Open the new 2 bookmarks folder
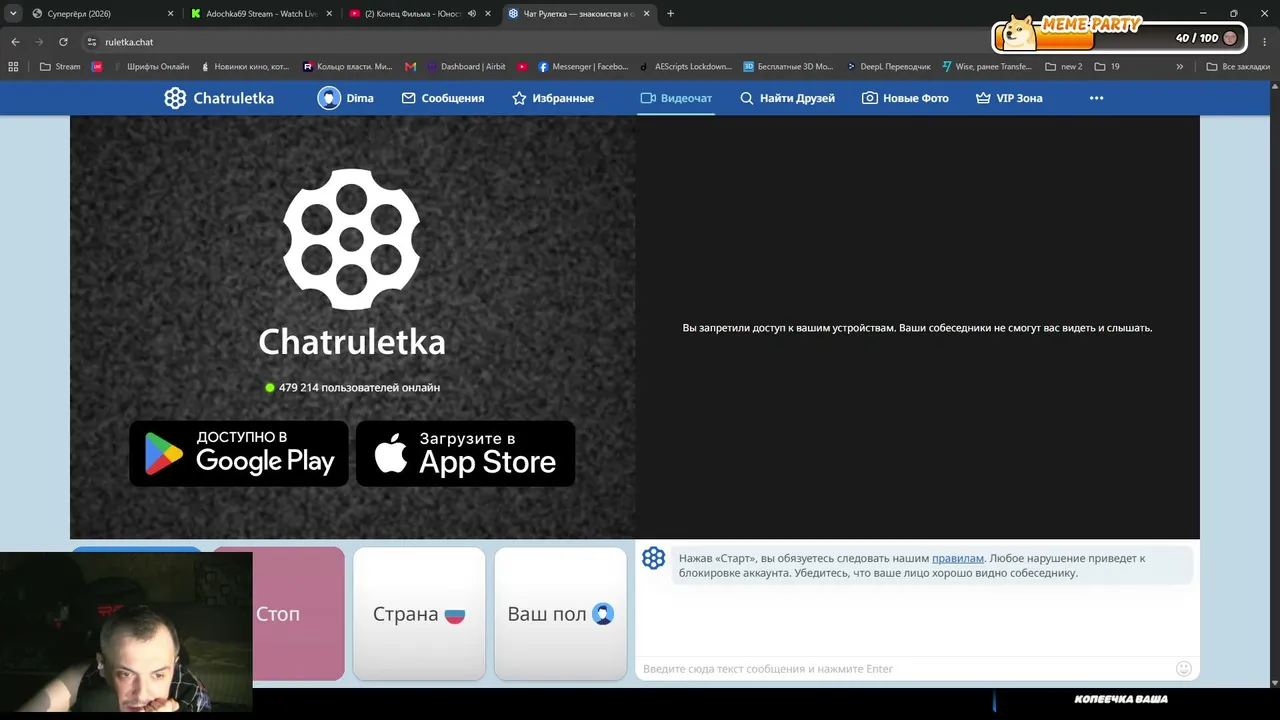Viewport: 1280px width, 720px height. click(x=1064, y=67)
